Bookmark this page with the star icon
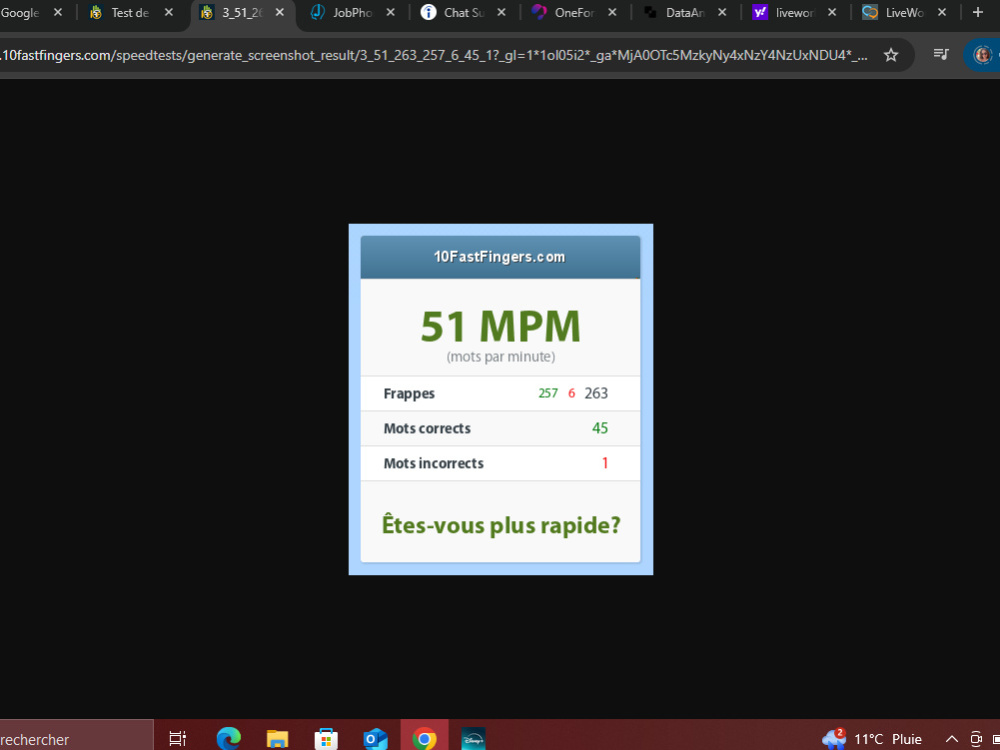 click(891, 55)
